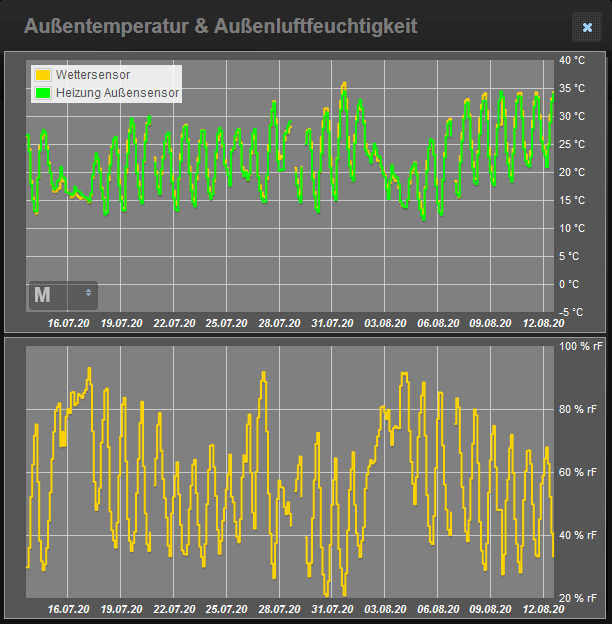Click the green Heizung Außensensor legend swatch
Viewport: 612px width, 624px height.
(x=43, y=93)
